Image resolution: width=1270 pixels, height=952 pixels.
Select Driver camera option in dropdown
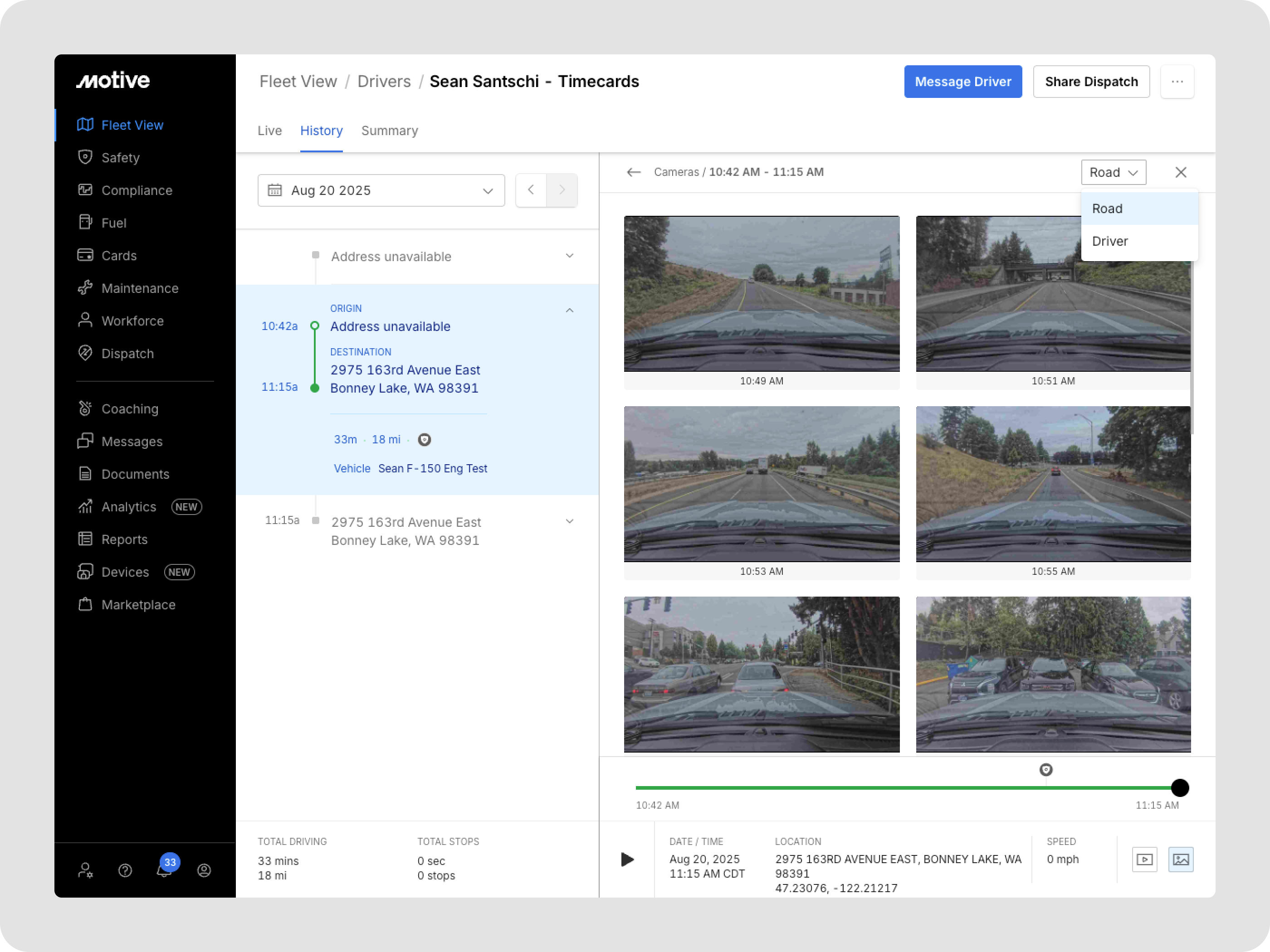pyautogui.click(x=1109, y=241)
